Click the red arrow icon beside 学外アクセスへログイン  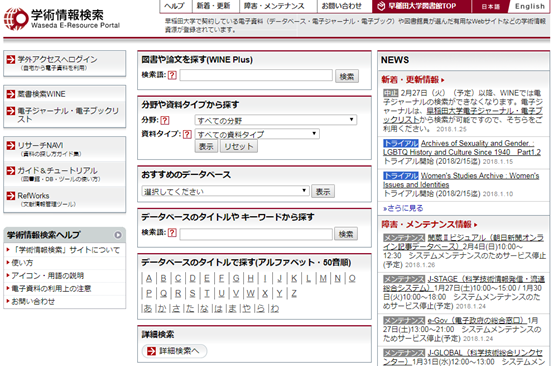11,60
